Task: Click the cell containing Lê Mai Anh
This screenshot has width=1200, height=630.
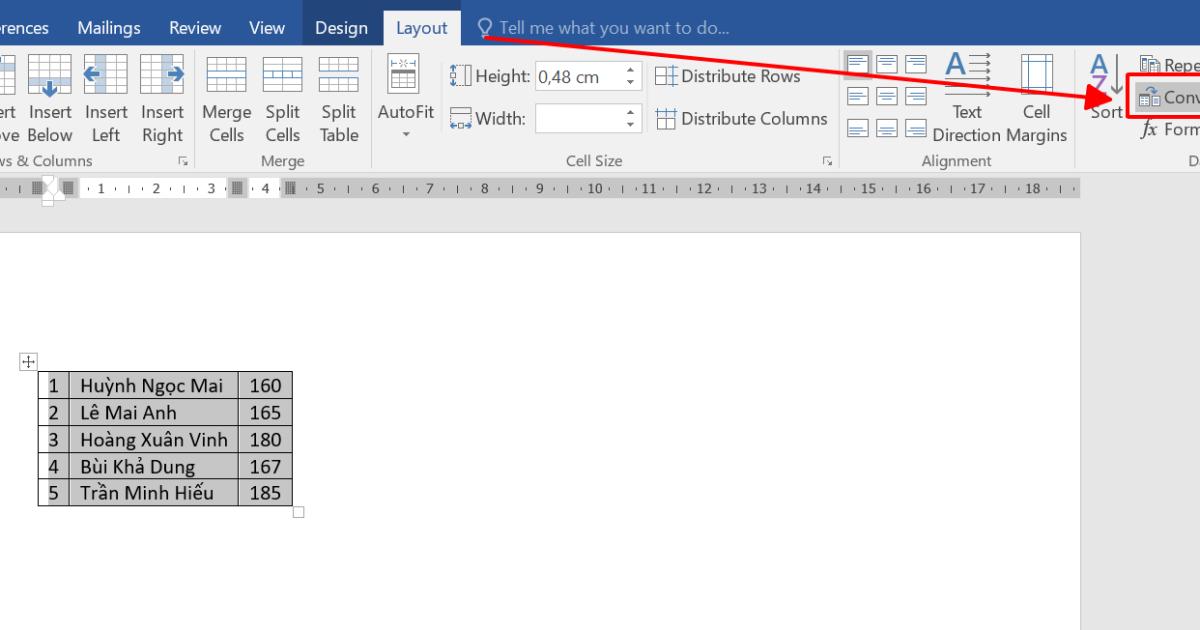Action: pos(153,412)
